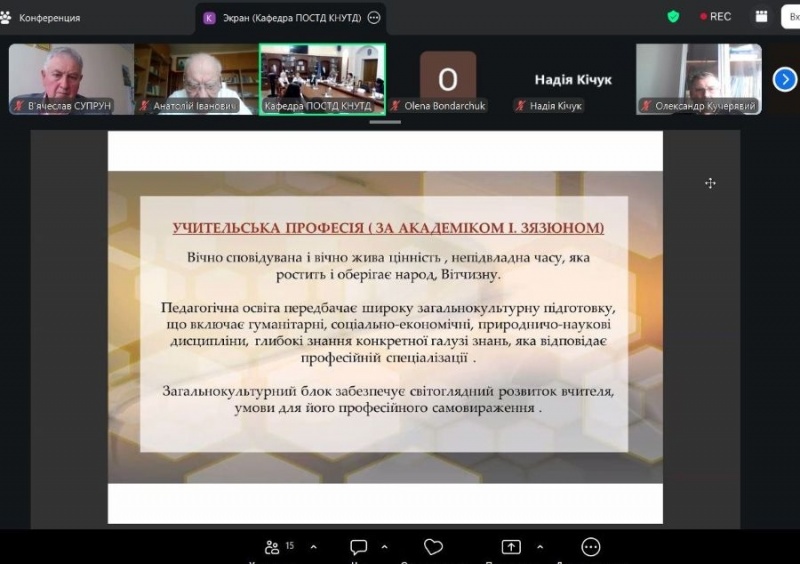Image resolution: width=800 pixels, height=564 pixels.
Task: Click the move handle icon beside the slide
Action: pos(710,183)
